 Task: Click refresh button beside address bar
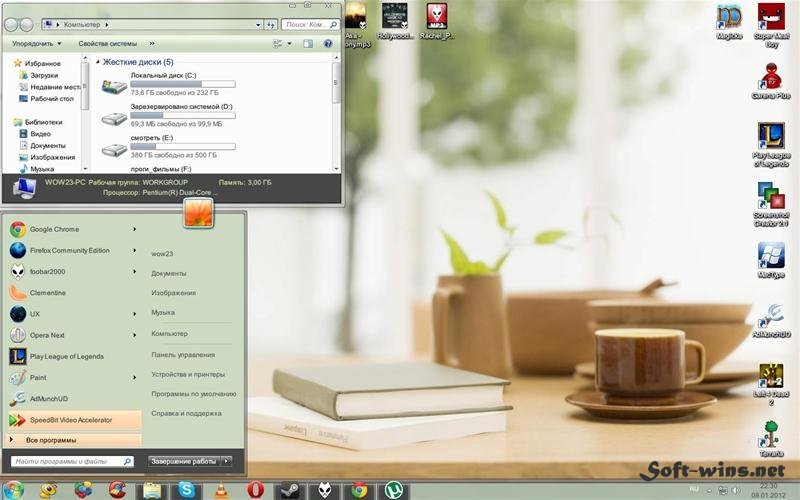(271, 24)
